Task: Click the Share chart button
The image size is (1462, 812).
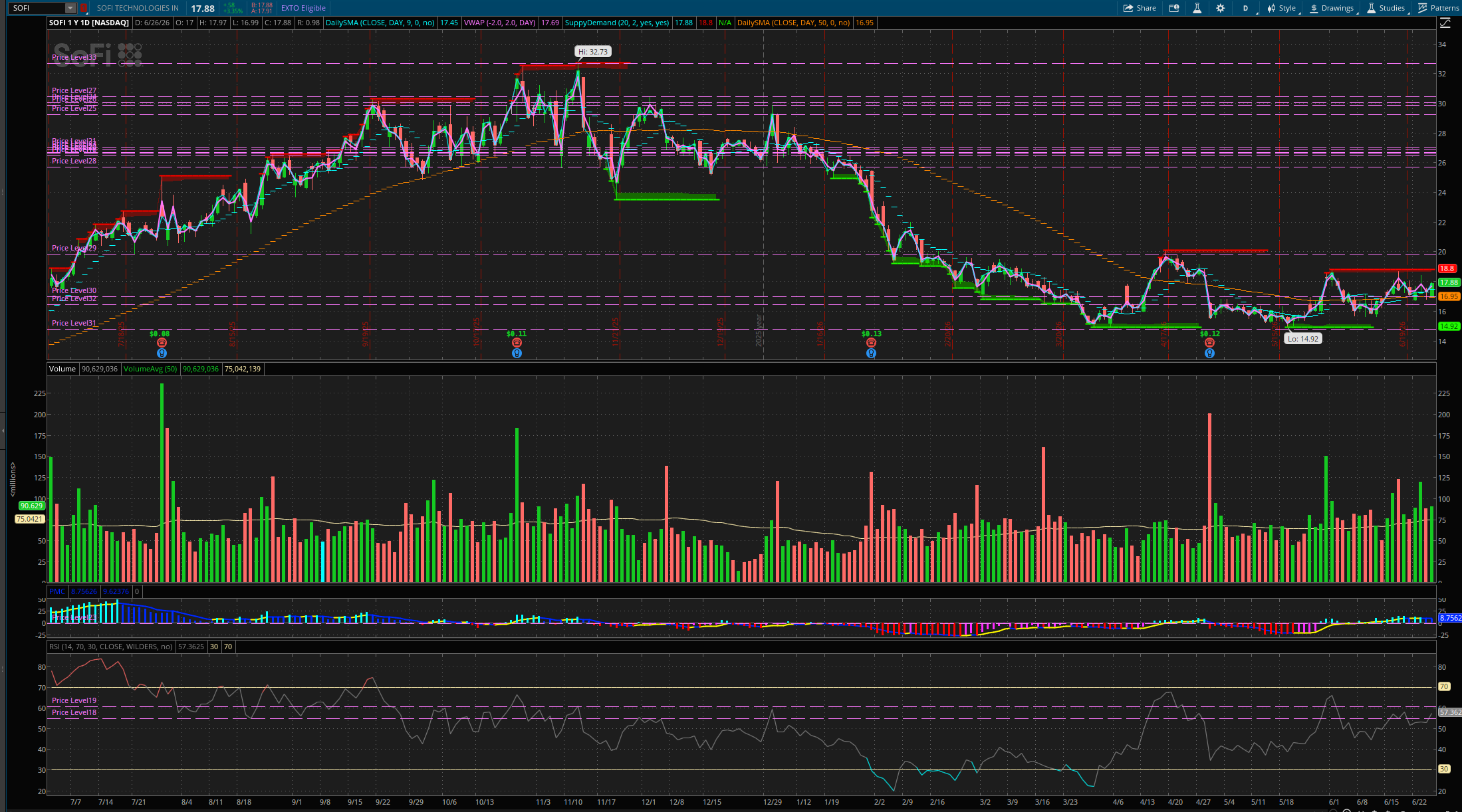Action: click(1140, 8)
